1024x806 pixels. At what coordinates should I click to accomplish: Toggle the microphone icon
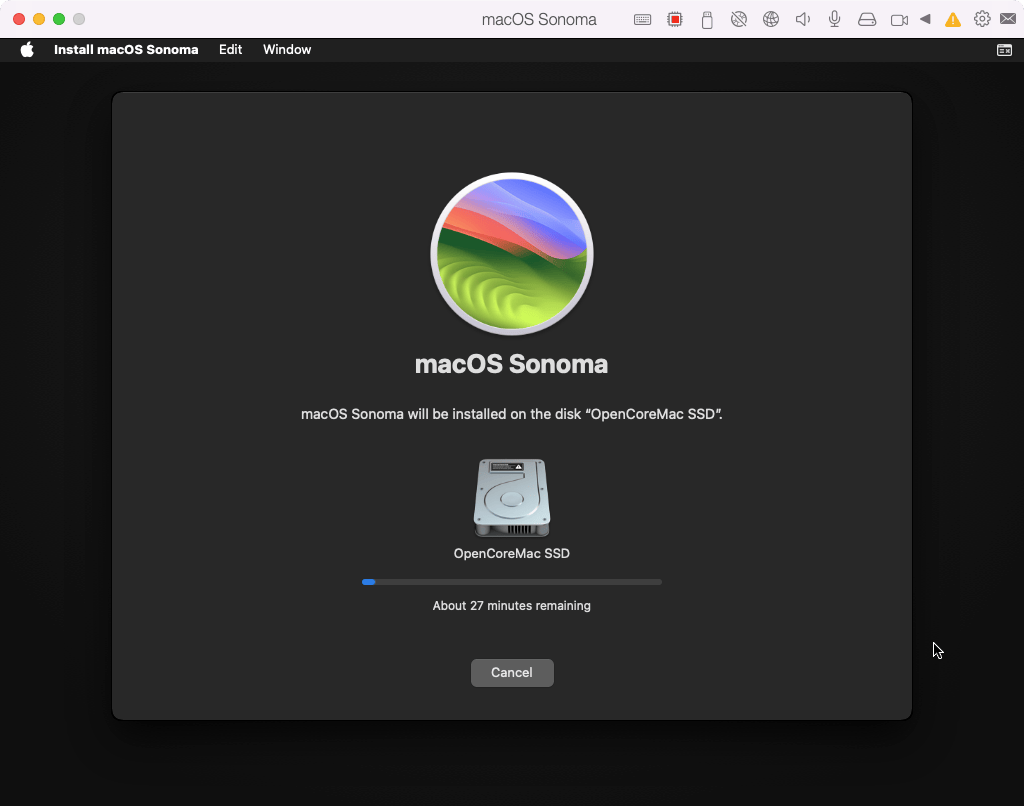pos(834,20)
